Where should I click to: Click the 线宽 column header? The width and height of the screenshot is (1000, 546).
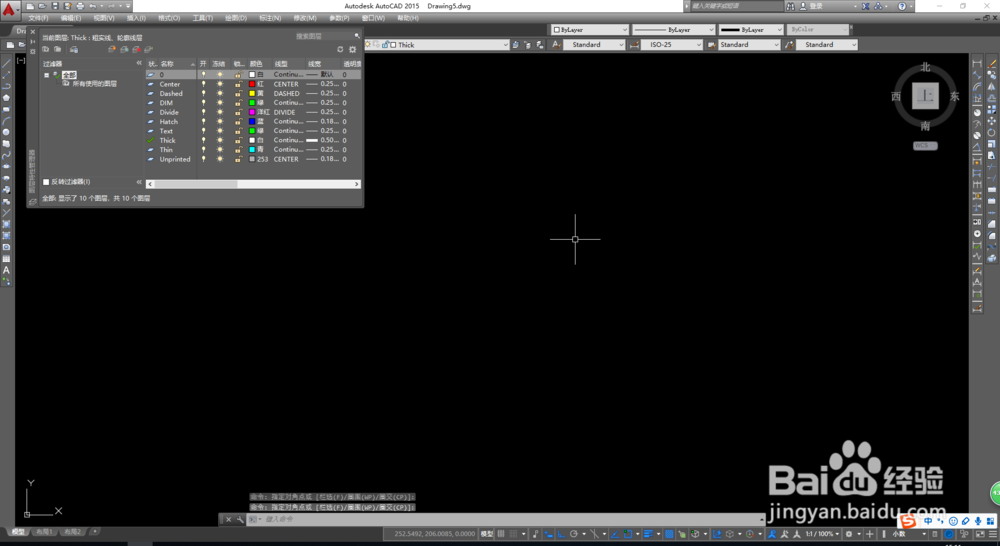[322, 64]
